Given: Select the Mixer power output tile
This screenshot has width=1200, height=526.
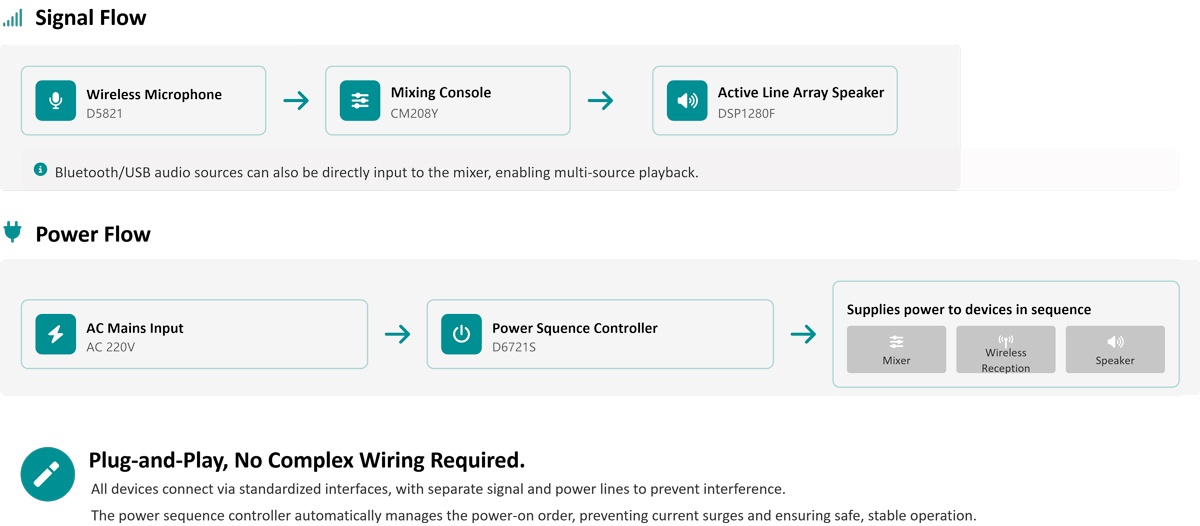Looking at the screenshot, I should [896, 350].
